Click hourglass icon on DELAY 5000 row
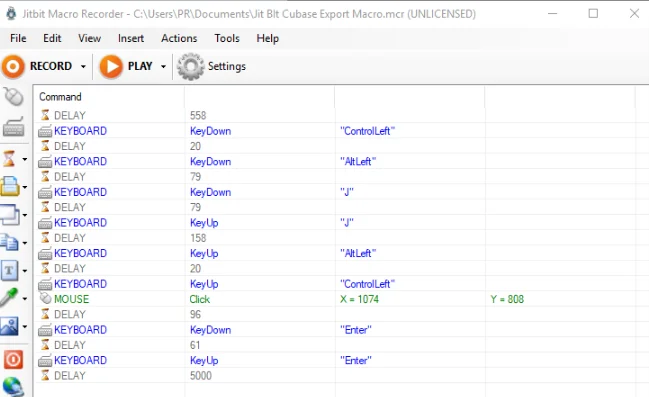The image size is (649, 397). click(x=45, y=375)
